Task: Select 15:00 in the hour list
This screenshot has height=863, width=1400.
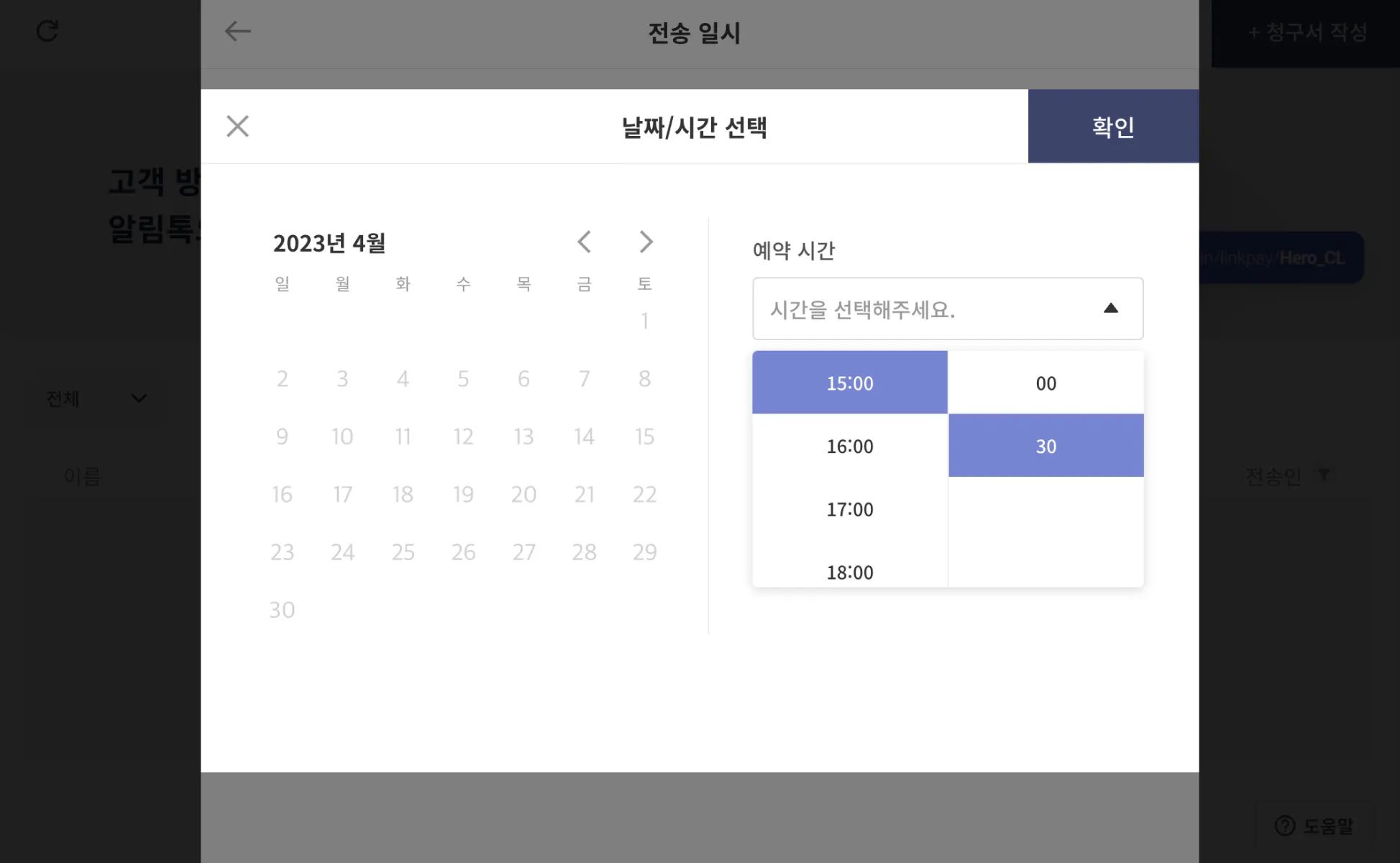Action: (x=849, y=383)
